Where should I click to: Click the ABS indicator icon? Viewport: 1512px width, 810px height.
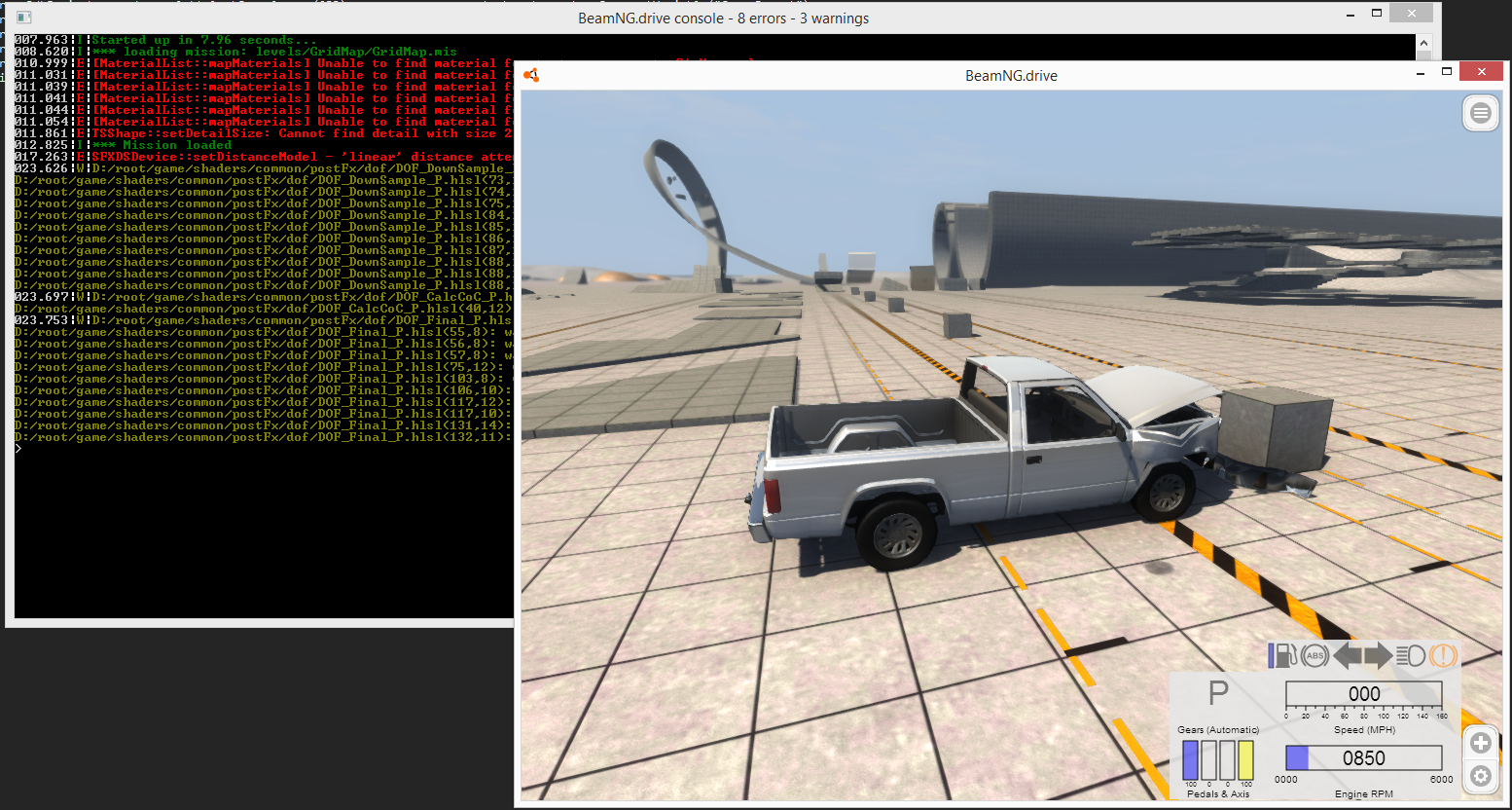click(1314, 655)
